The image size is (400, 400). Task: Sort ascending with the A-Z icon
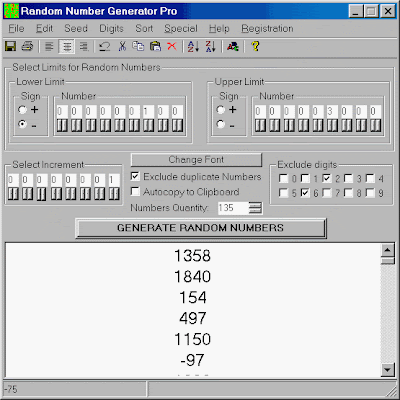tap(193, 46)
